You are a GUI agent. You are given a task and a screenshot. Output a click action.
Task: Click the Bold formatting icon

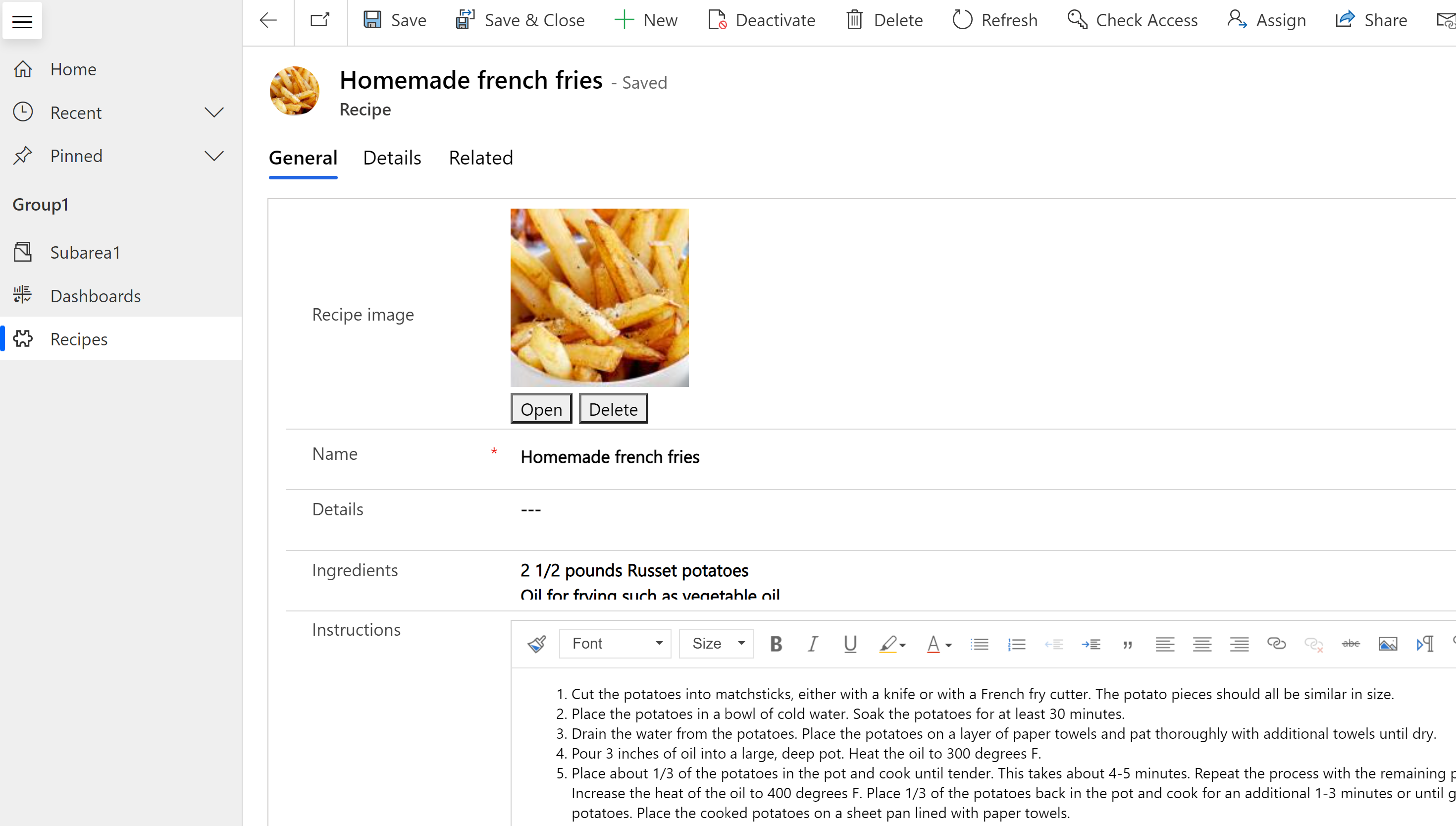(776, 643)
